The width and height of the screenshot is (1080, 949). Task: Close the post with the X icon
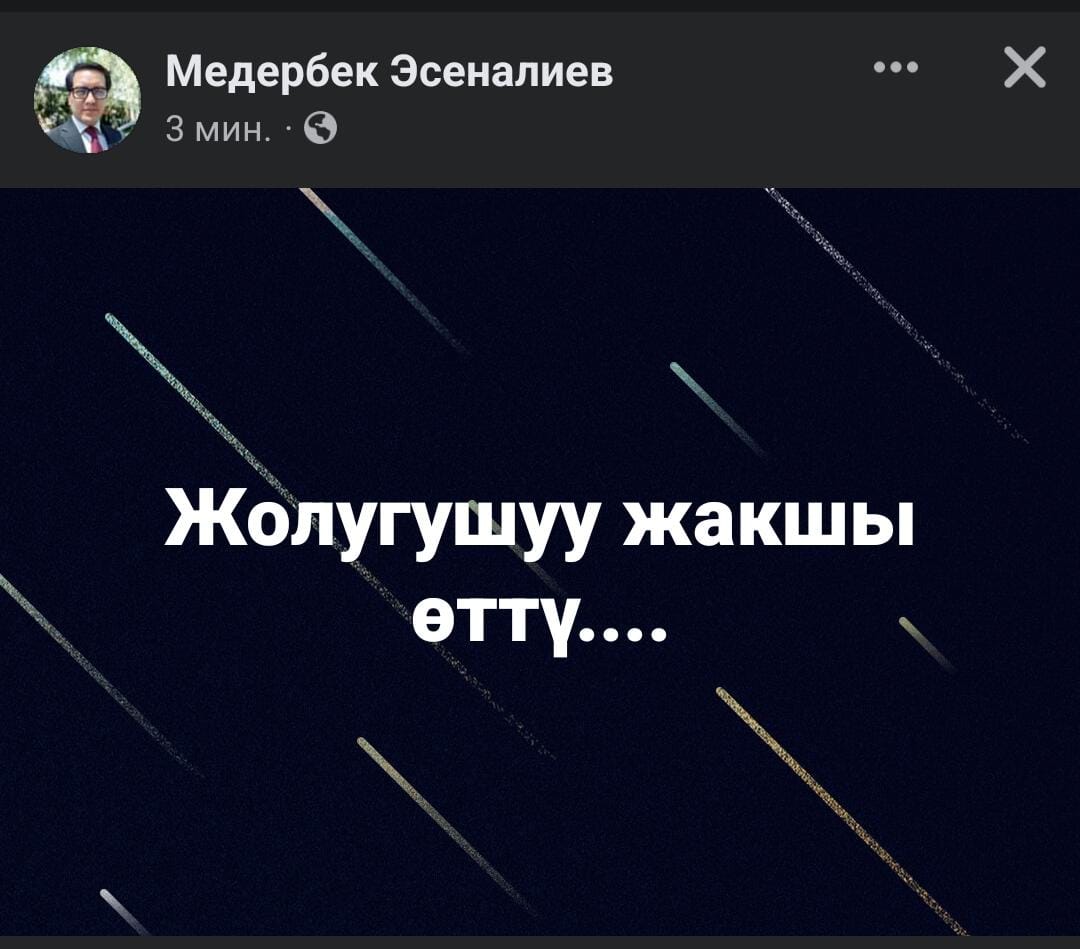[1025, 67]
